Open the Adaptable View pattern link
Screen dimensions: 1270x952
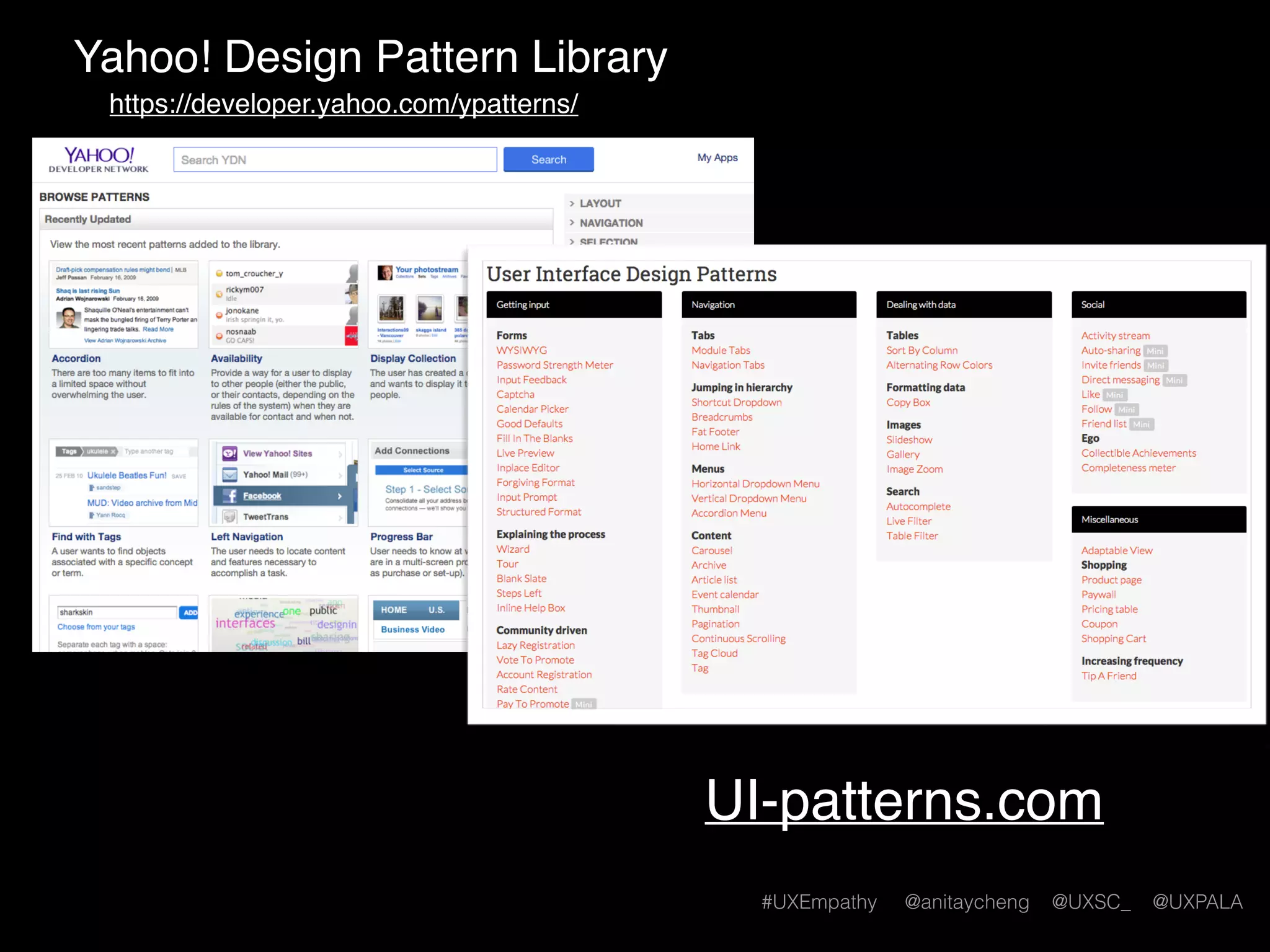(x=1117, y=550)
